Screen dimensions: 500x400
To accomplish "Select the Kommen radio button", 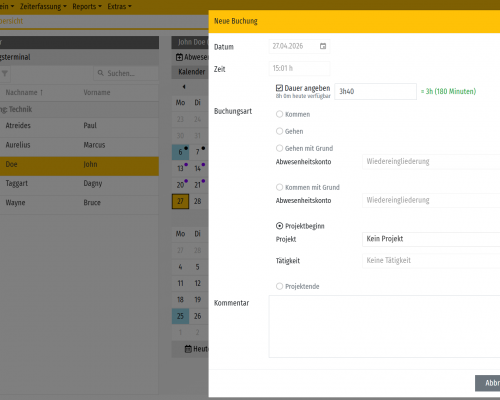I will tap(279, 114).
